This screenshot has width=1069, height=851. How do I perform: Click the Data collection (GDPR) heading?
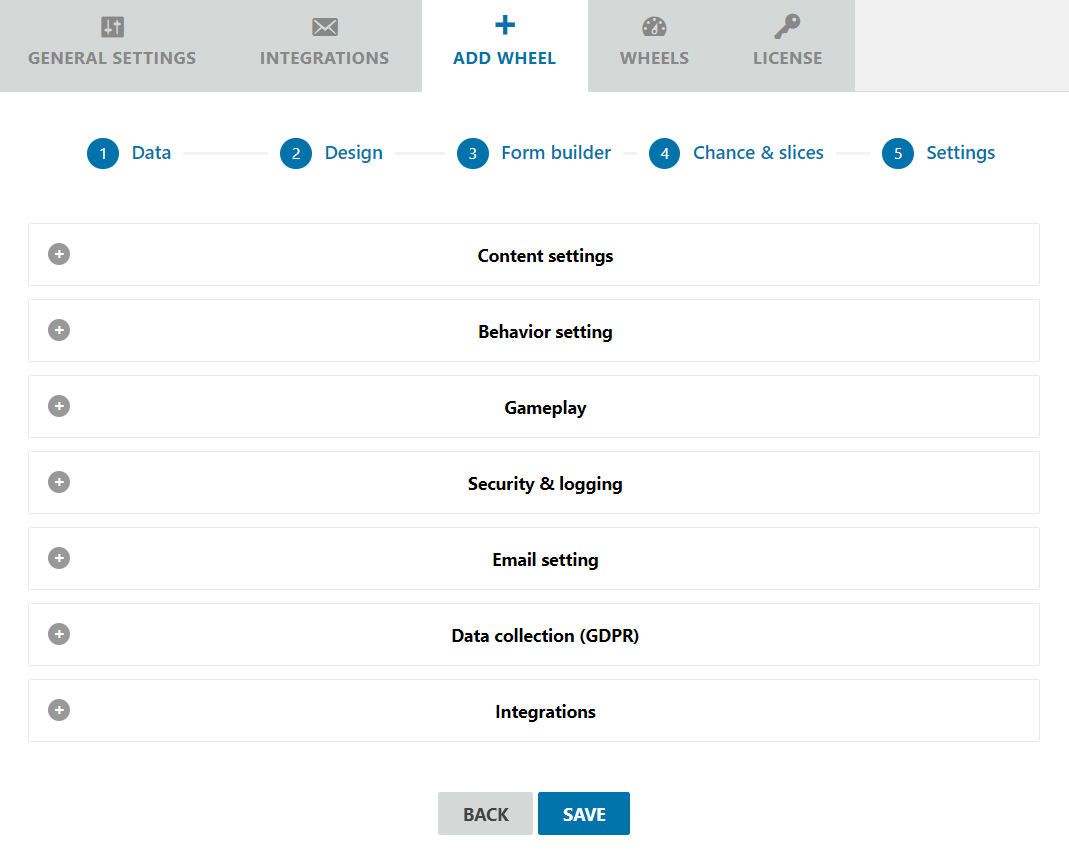tap(545, 636)
